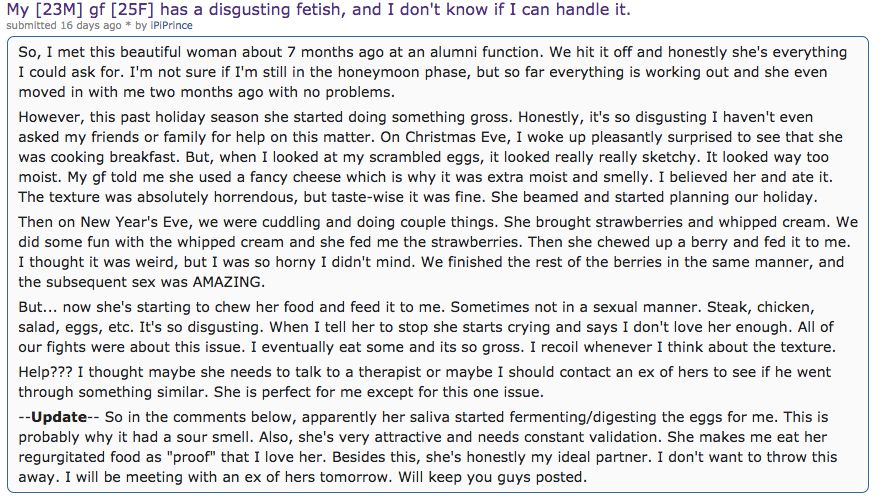Click the paragraph starting 'But... now she's starting'
The width and height of the screenshot is (883, 502).
(427, 327)
